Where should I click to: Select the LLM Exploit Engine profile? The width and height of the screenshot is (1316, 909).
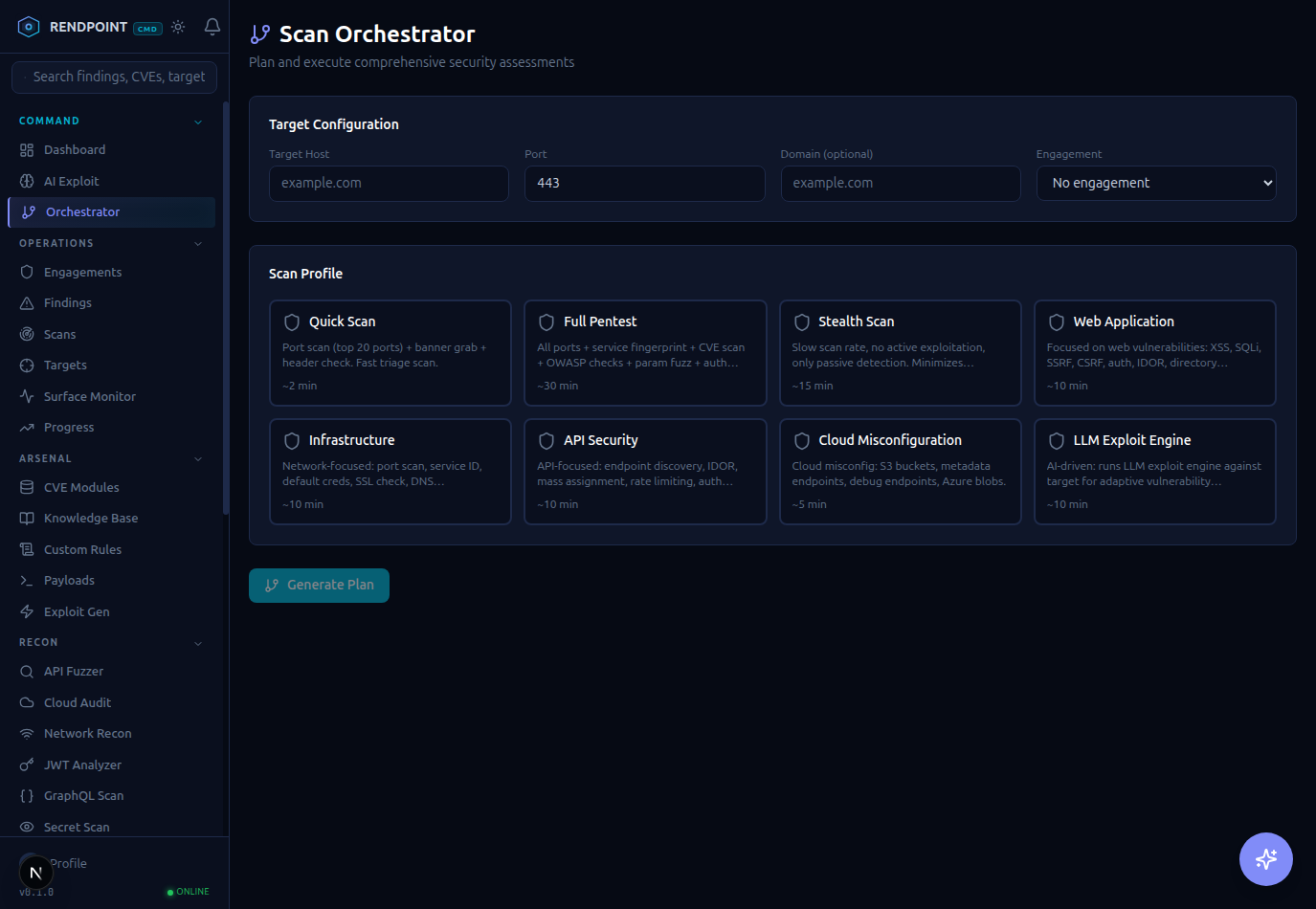tap(1154, 472)
